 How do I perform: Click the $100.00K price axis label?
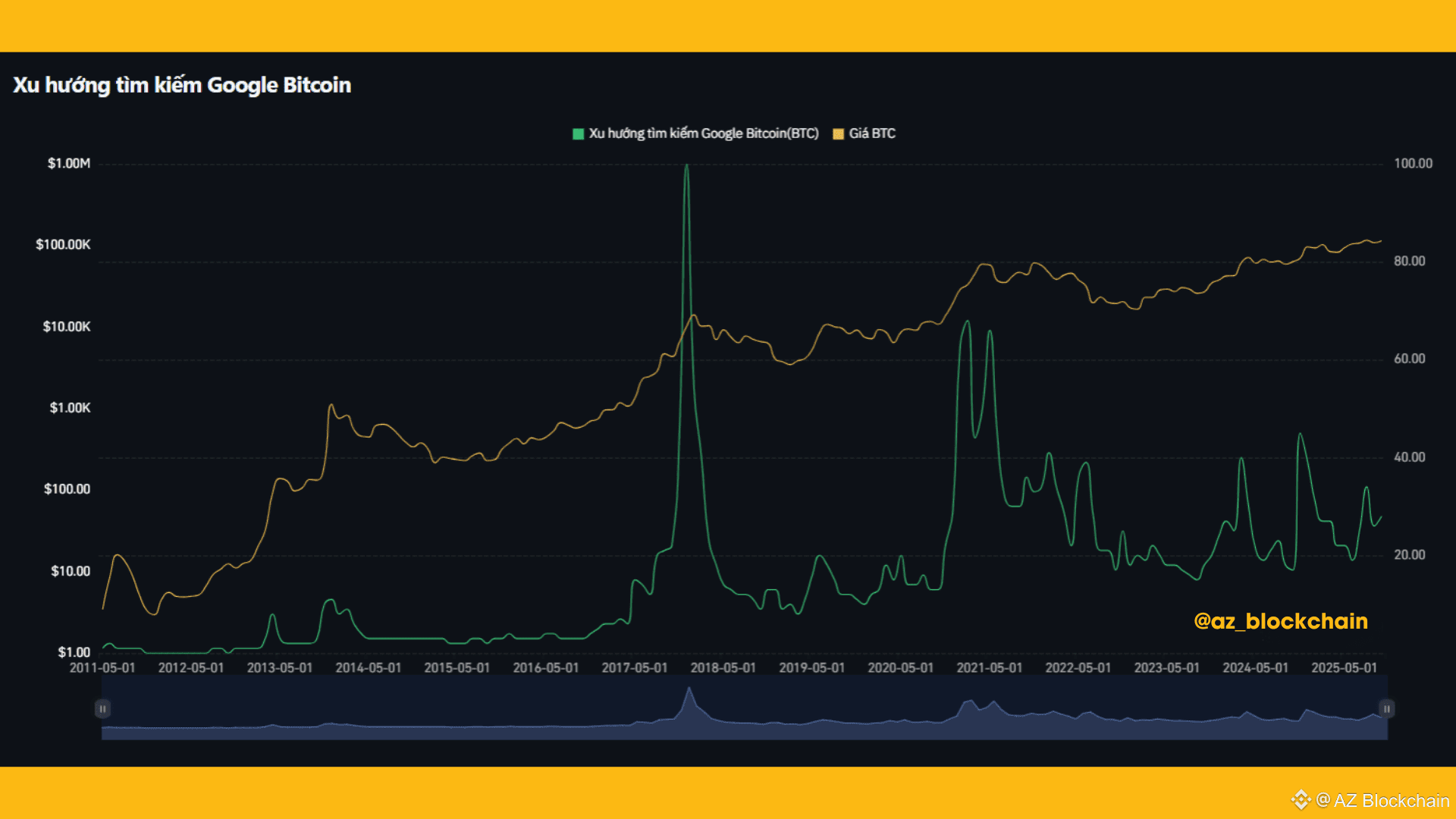(63, 244)
